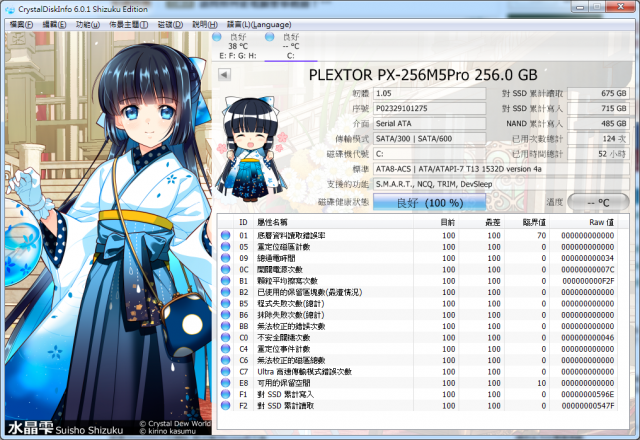Click the firmware field showing 1.05
The height and width of the screenshot is (440, 640).
click(x=429, y=93)
